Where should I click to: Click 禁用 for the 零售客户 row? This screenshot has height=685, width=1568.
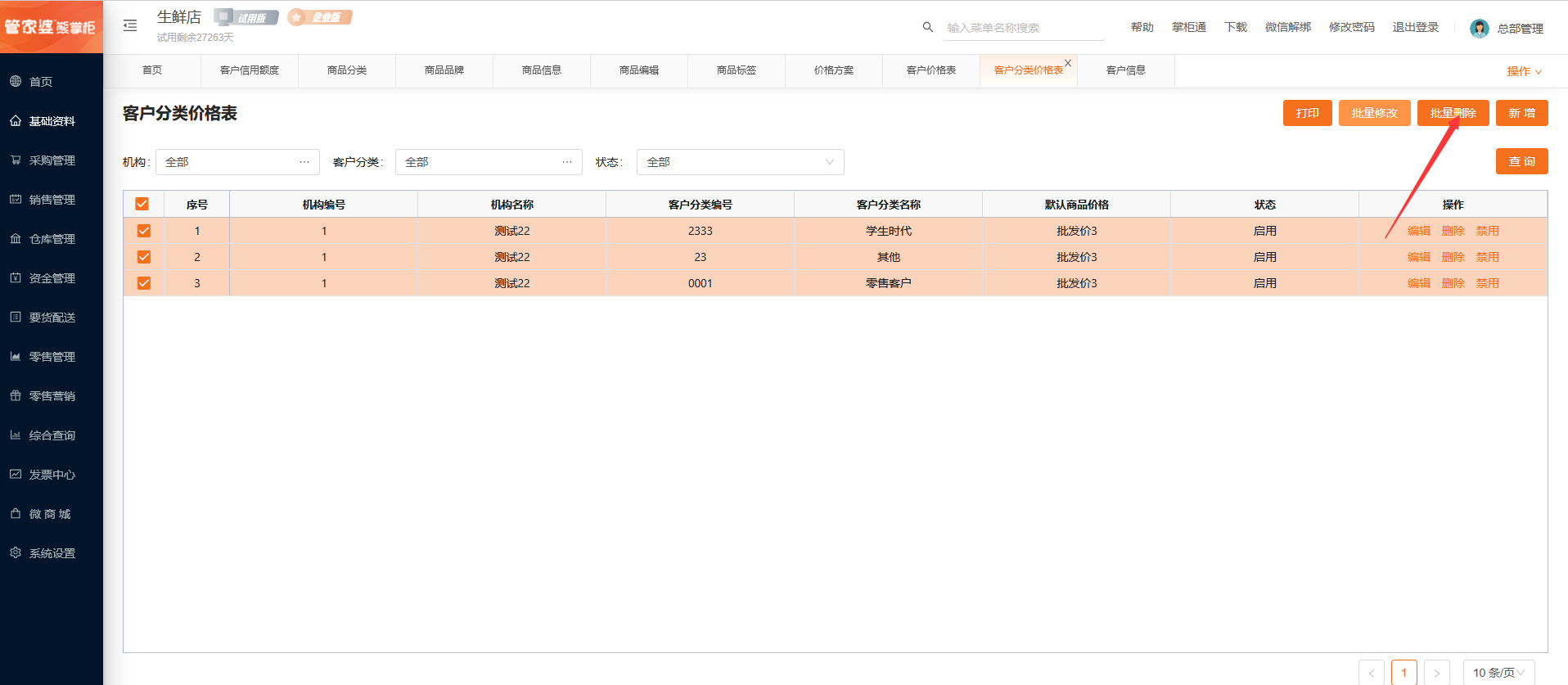(1488, 283)
